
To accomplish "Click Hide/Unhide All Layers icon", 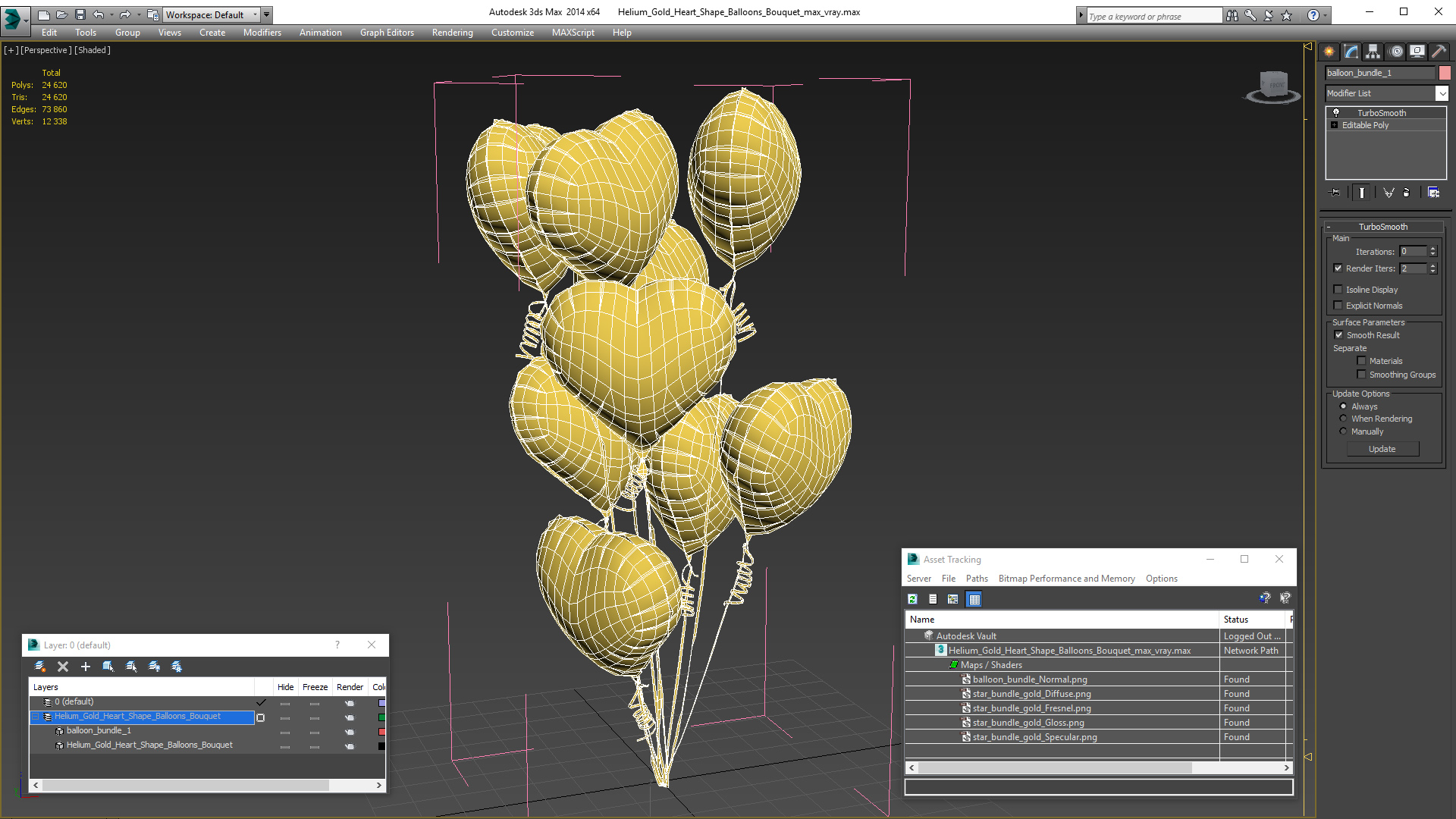I will [x=154, y=667].
